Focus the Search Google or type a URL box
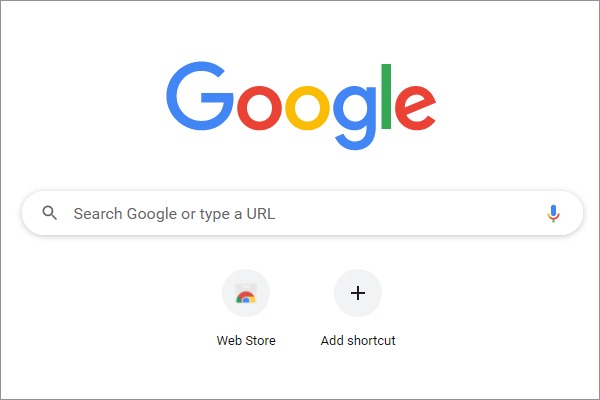This screenshot has height=400, width=600. (x=300, y=213)
